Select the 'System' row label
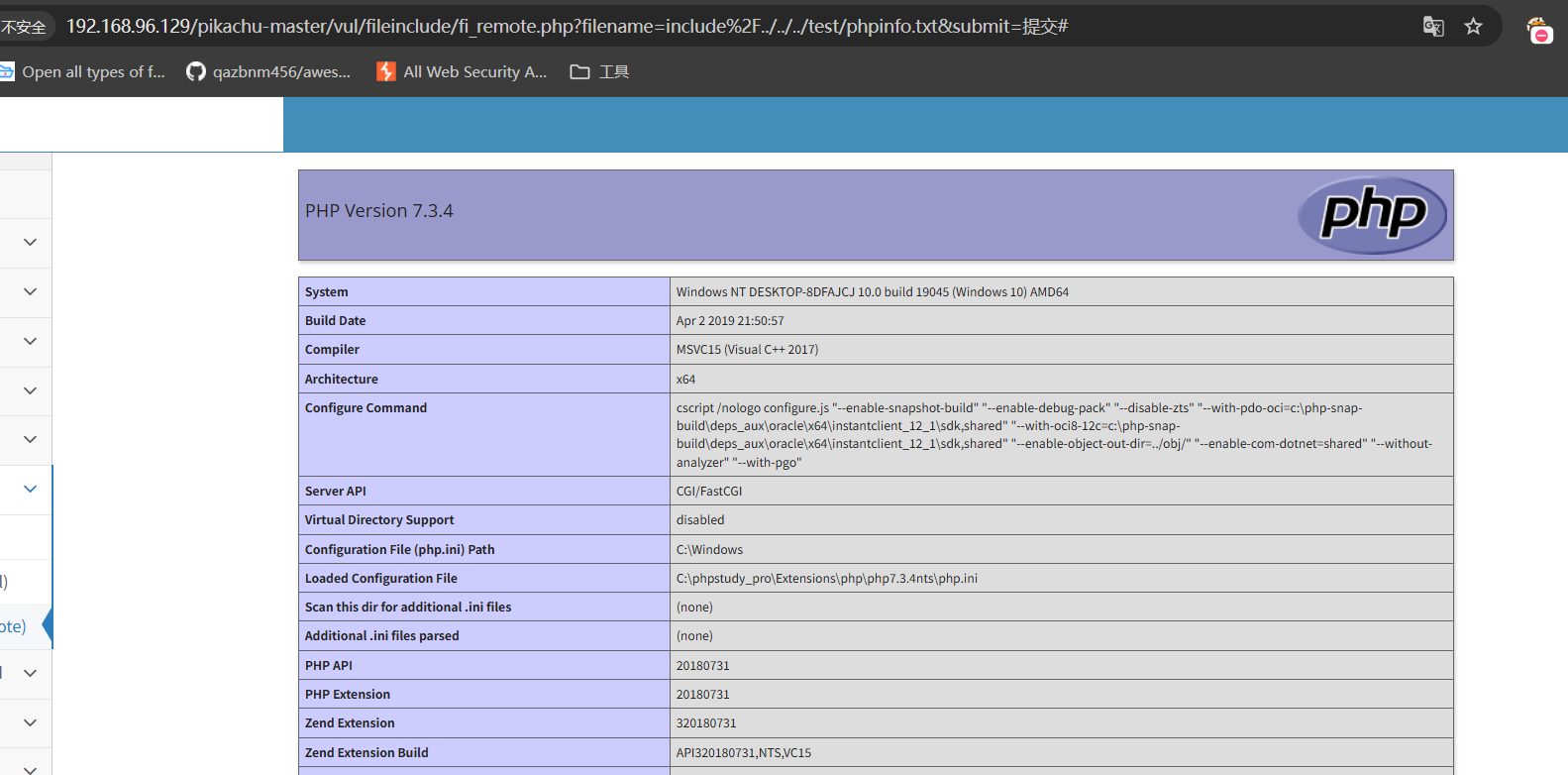 click(x=326, y=292)
